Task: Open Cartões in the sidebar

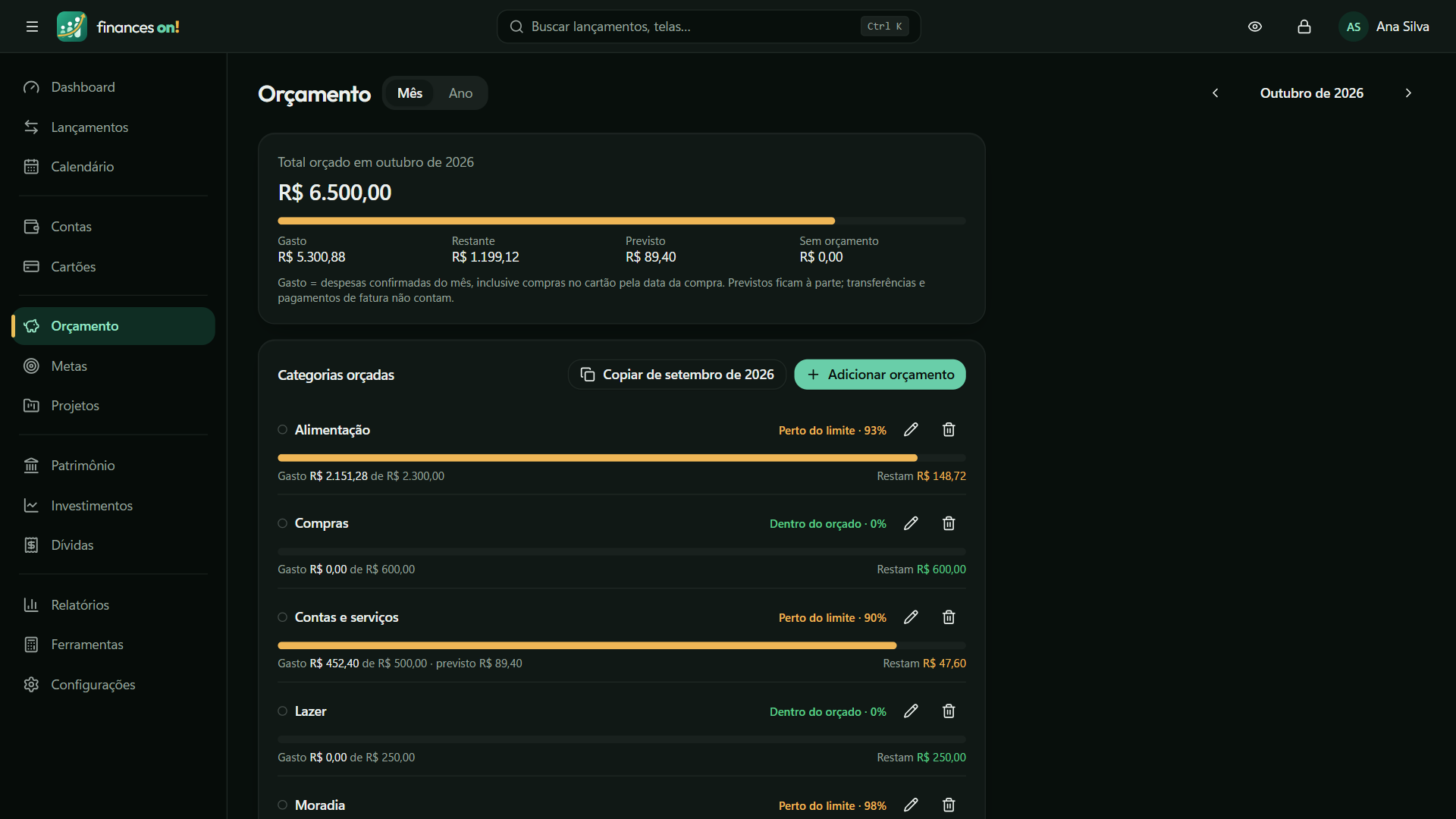Action: pos(113,267)
